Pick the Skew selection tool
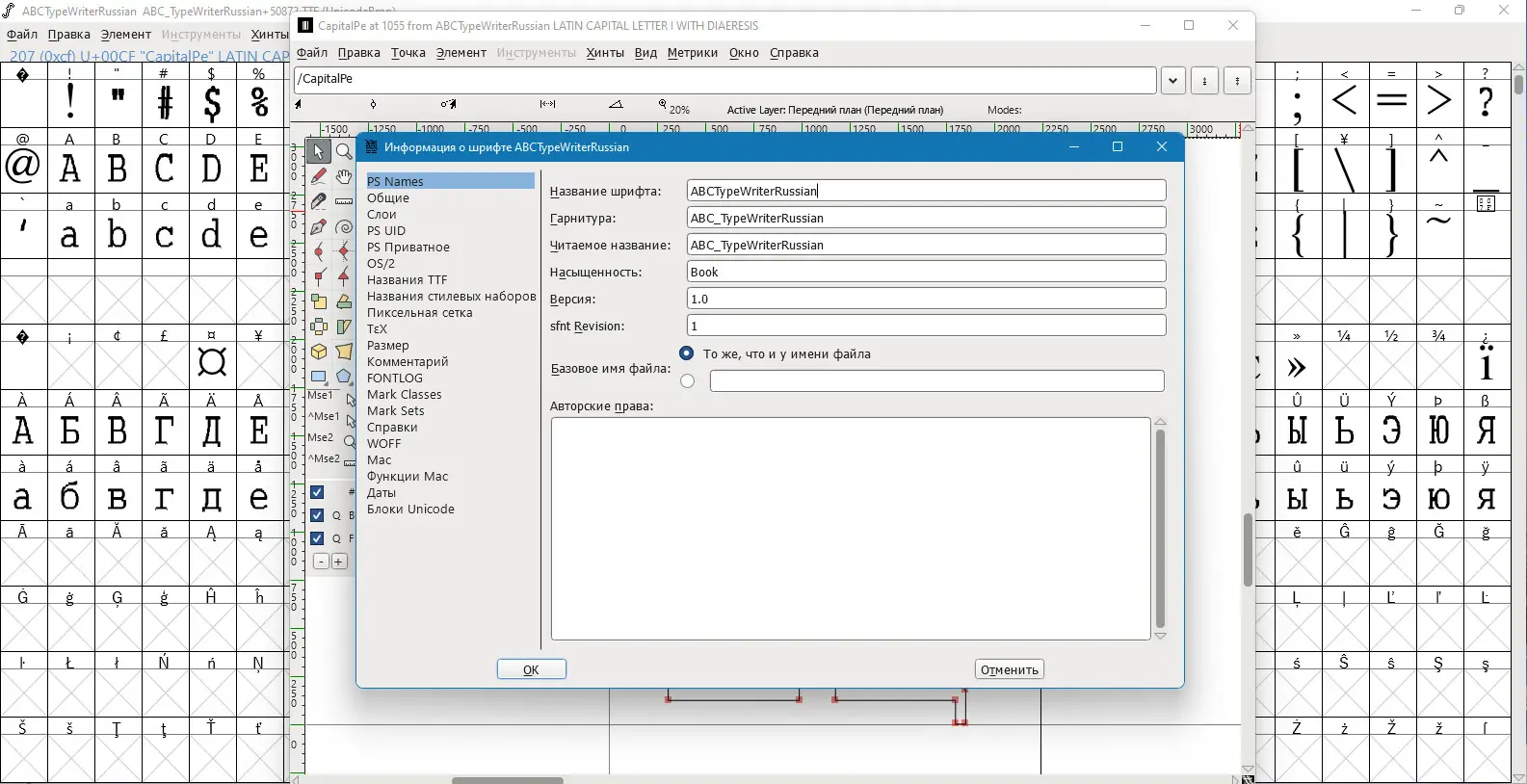This screenshot has height=784, width=1527. click(x=344, y=327)
